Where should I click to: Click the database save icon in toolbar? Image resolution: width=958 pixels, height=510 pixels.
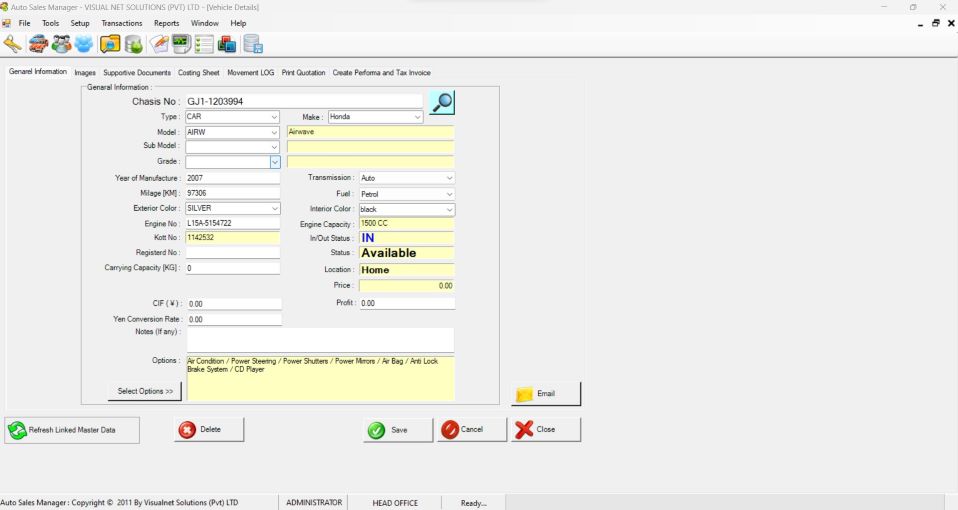(253, 44)
